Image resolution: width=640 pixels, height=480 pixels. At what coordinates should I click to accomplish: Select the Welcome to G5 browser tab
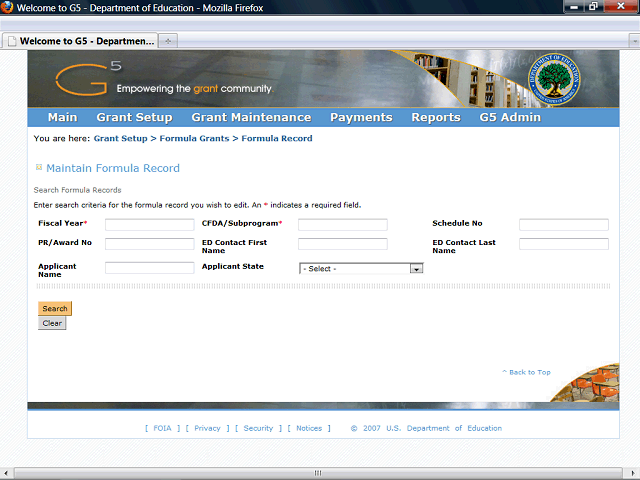click(80, 41)
